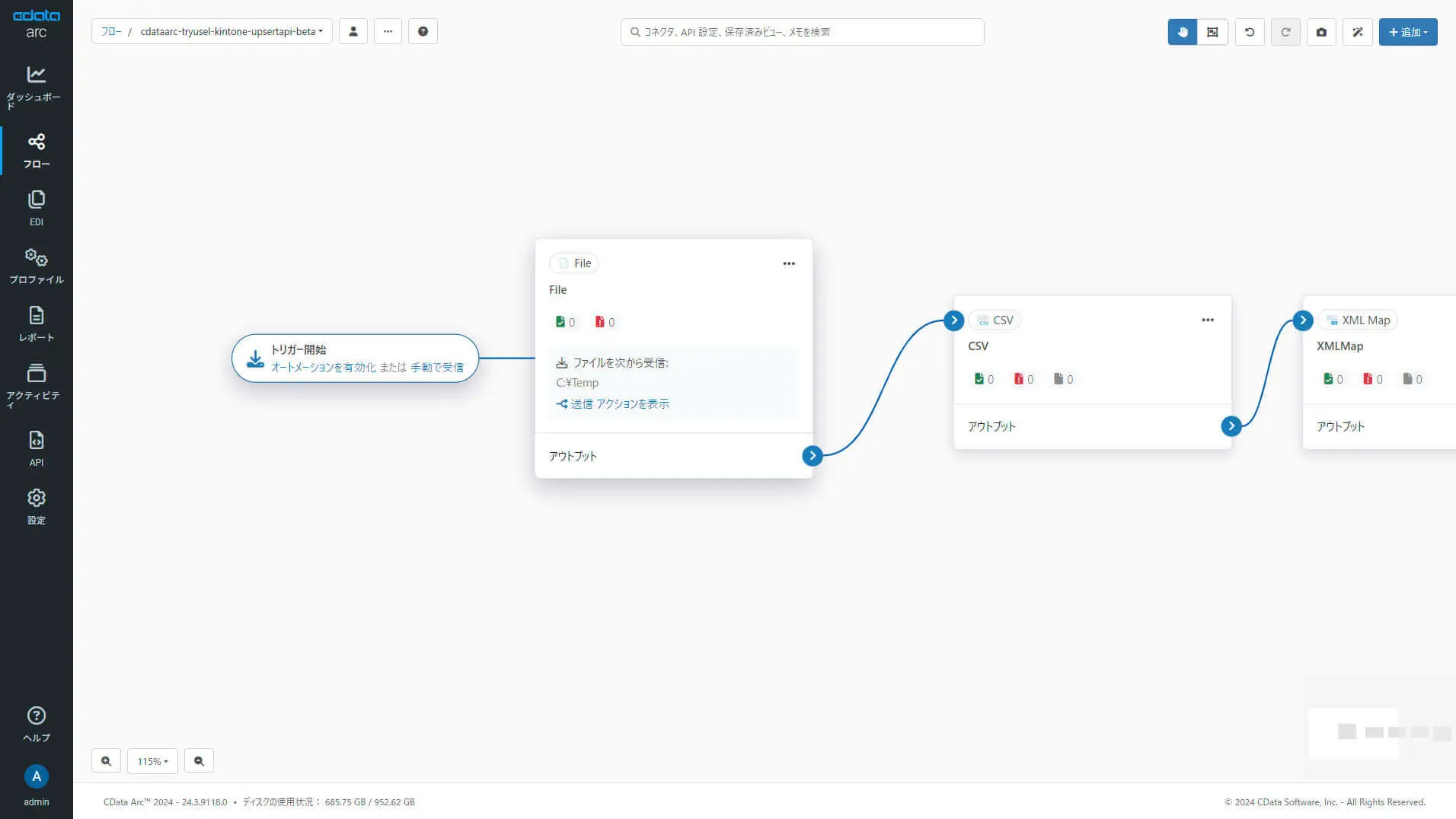
Task: Click the フロー breadcrumb link
Action: pos(111,31)
